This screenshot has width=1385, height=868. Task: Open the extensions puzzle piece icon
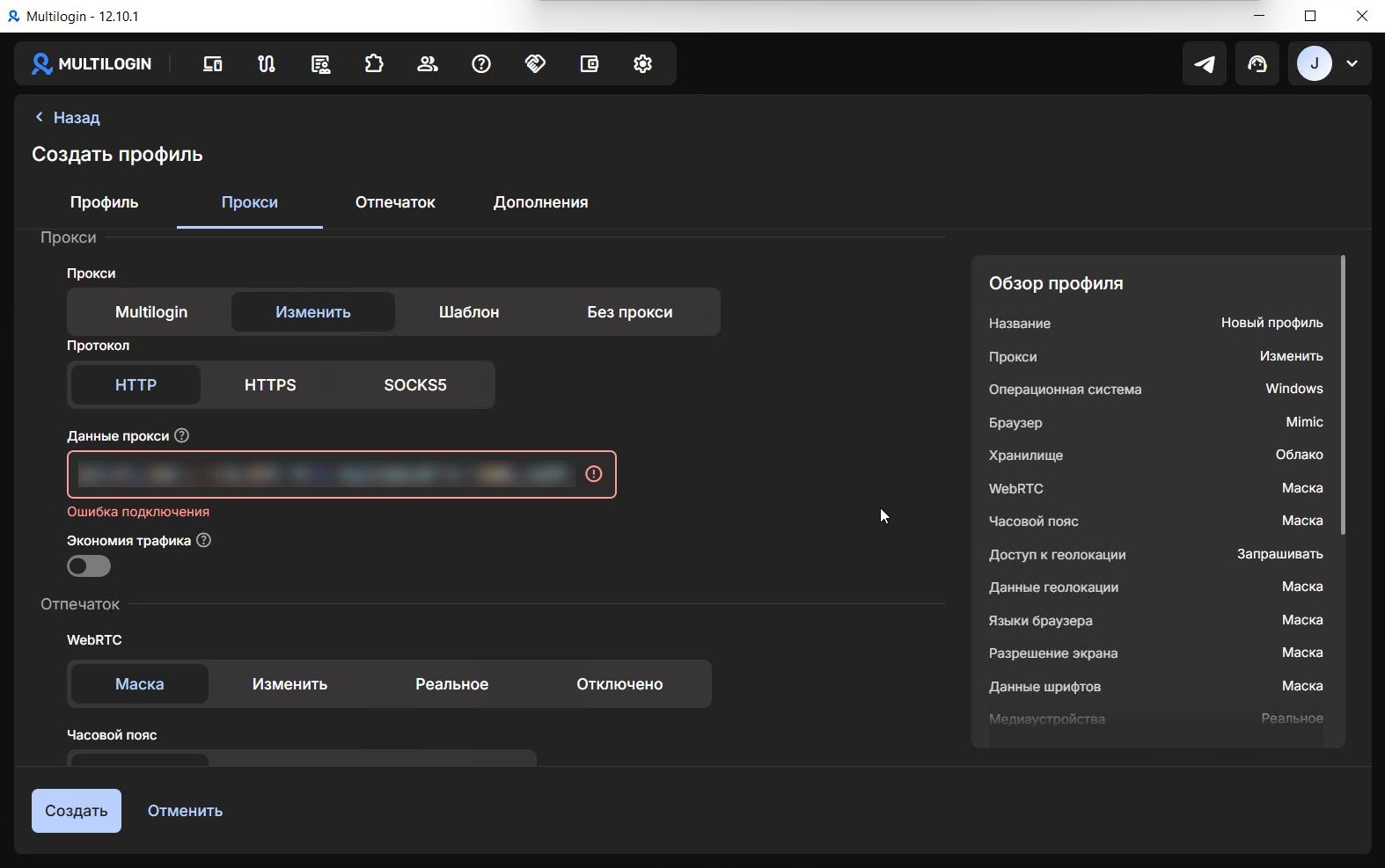pos(374,63)
